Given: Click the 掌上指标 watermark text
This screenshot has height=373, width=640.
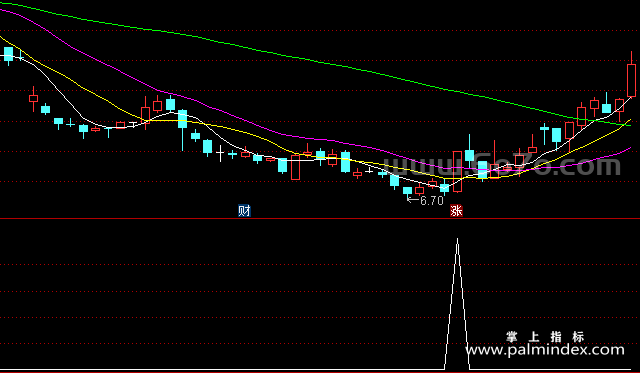Looking at the screenshot, I should 545,337.
